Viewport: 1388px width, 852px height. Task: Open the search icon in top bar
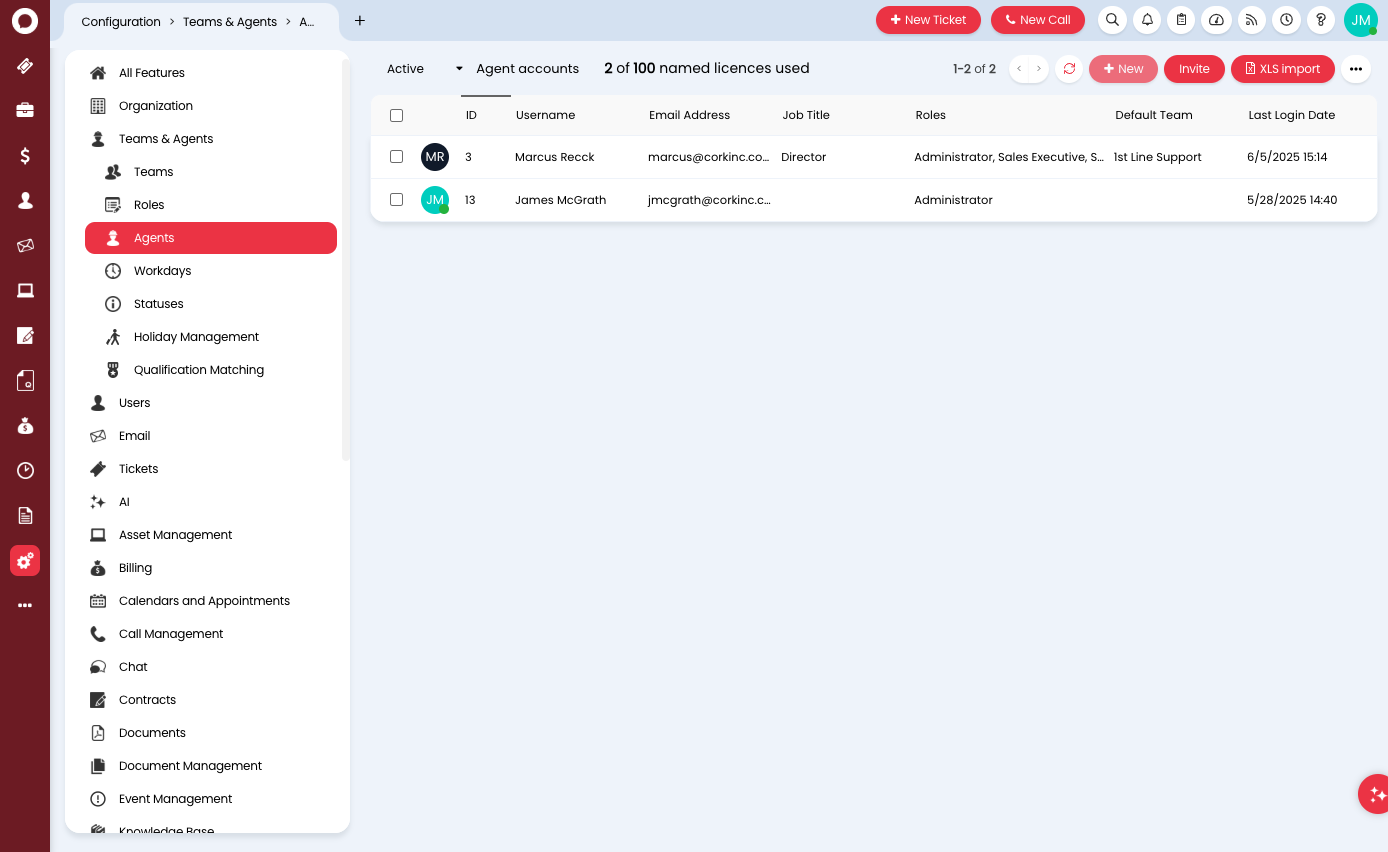(x=1112, y=20)
